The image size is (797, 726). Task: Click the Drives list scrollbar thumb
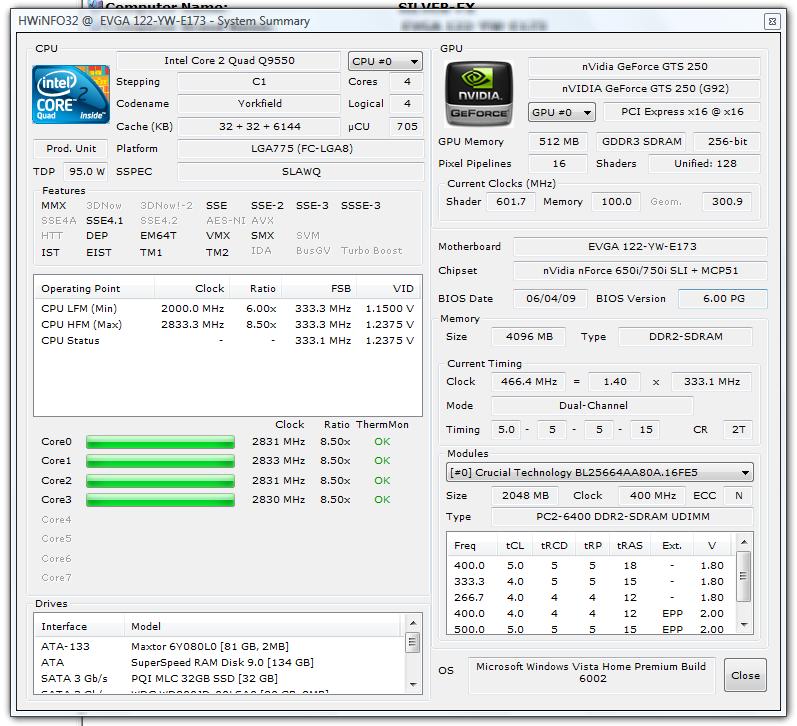[412, 643]
